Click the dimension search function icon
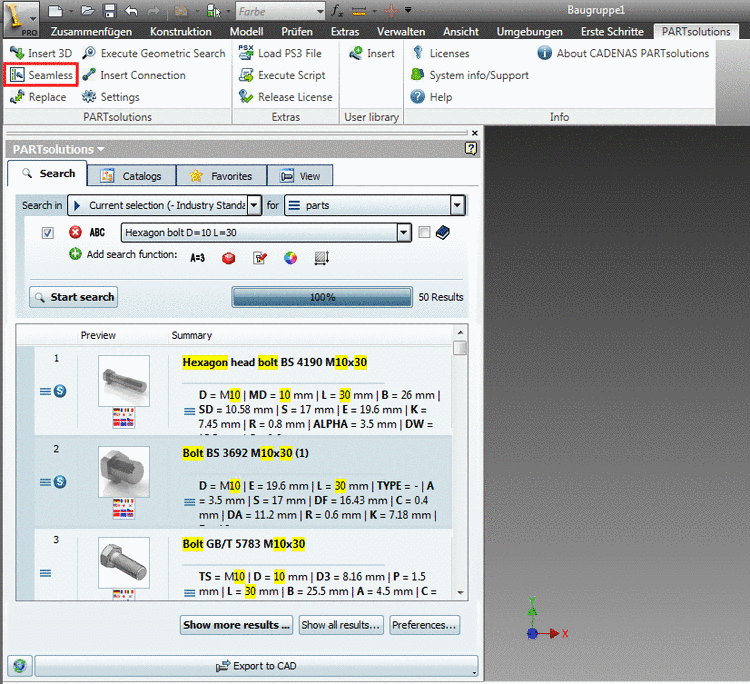The height and width of the screenshot is (684, 750). tap(321, 258)
